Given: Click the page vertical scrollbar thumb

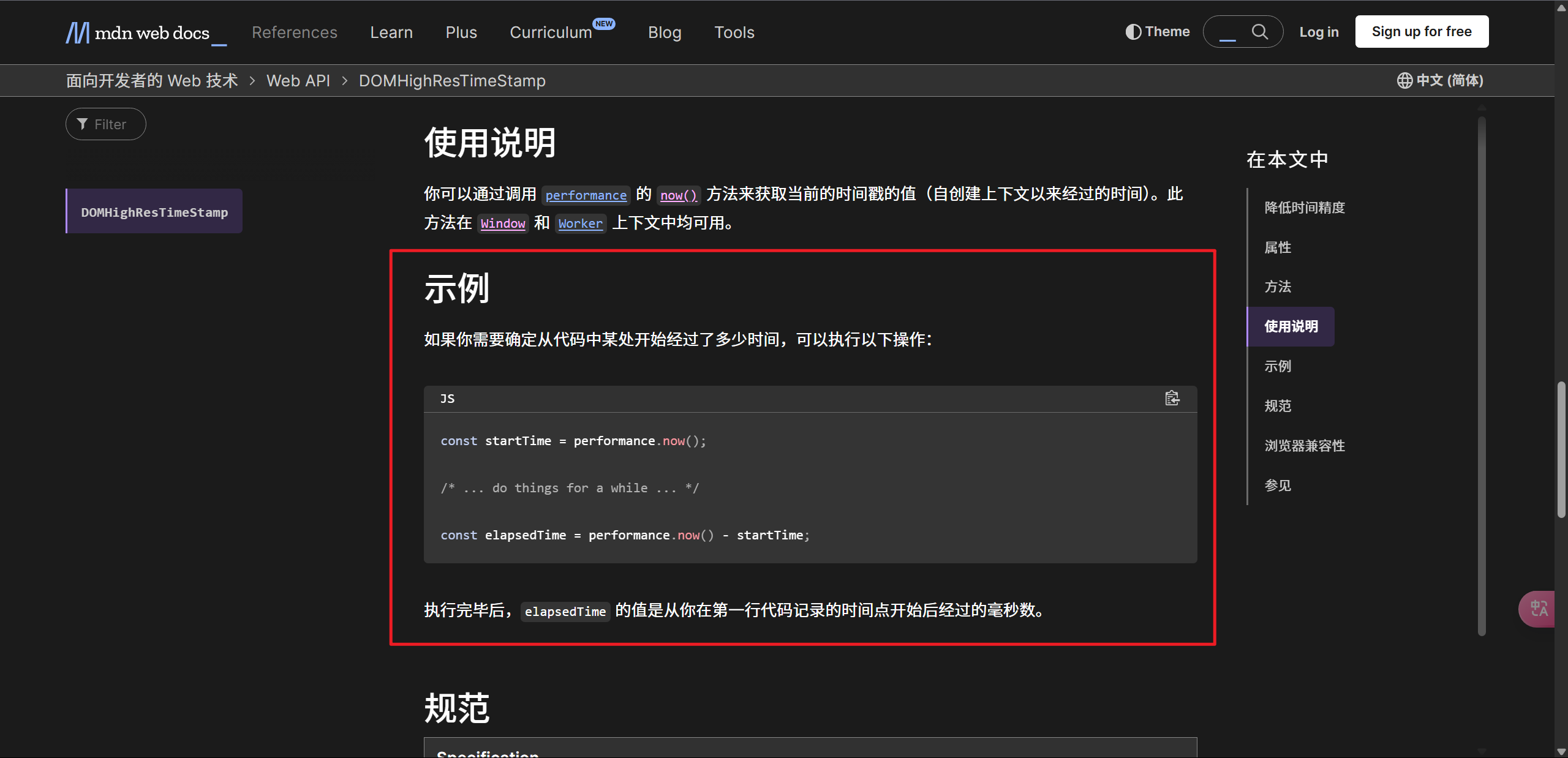Looking at the screenshot, I should click(x=1561, y=450).
